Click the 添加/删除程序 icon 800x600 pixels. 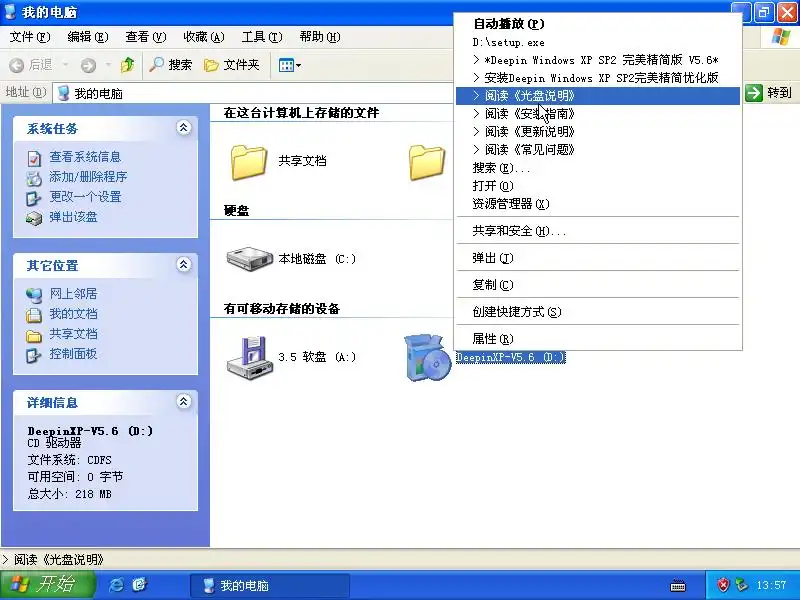[x=34, y=179]
